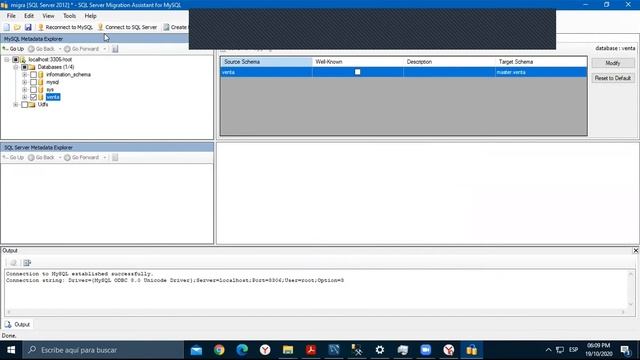Open Go Back dropdown in SQL Server explorer
The image size is (640, 360).
pyautogui.click(x=60, y=158)
